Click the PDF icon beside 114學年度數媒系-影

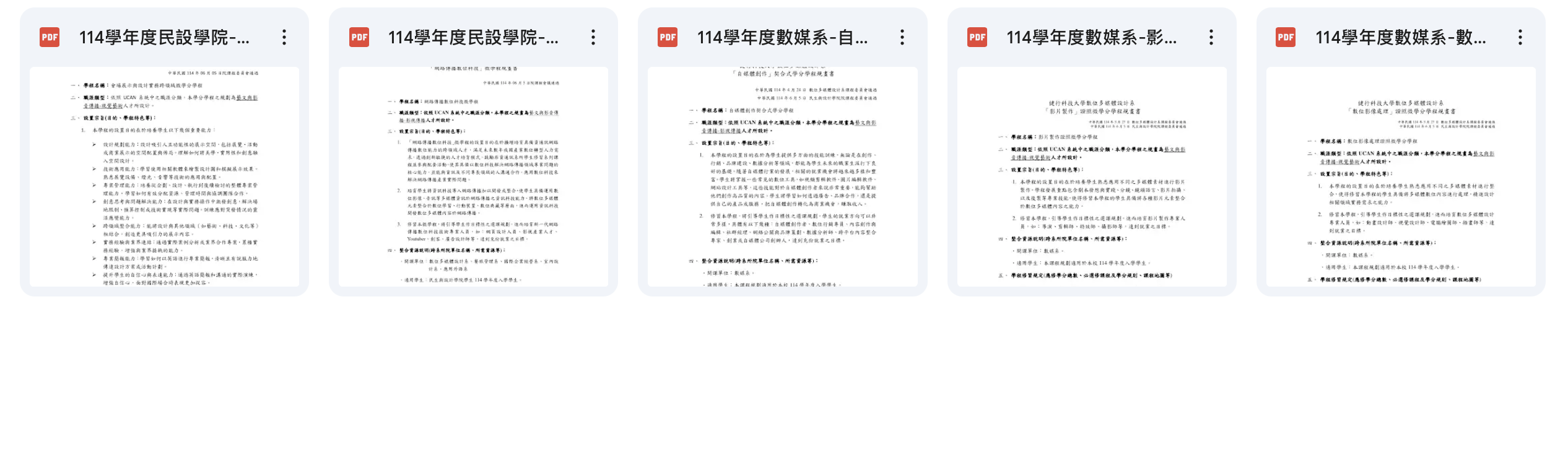977,38
